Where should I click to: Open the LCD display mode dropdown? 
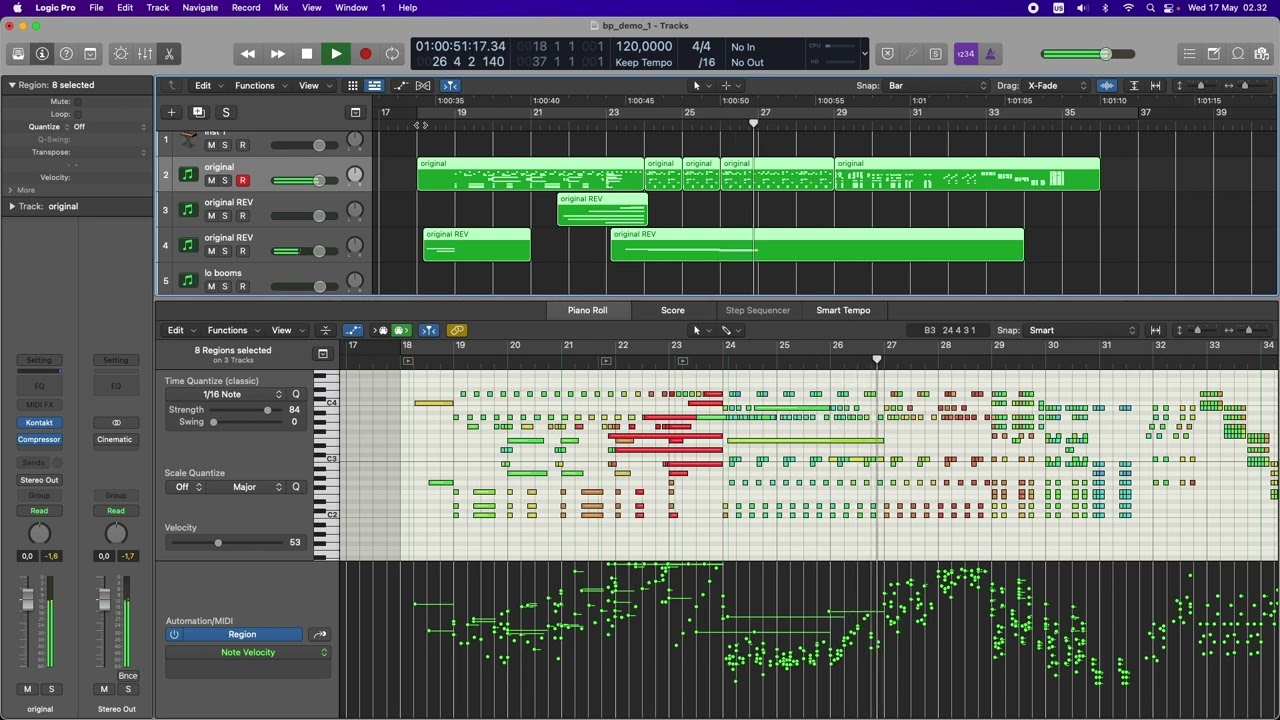[865, 54]
